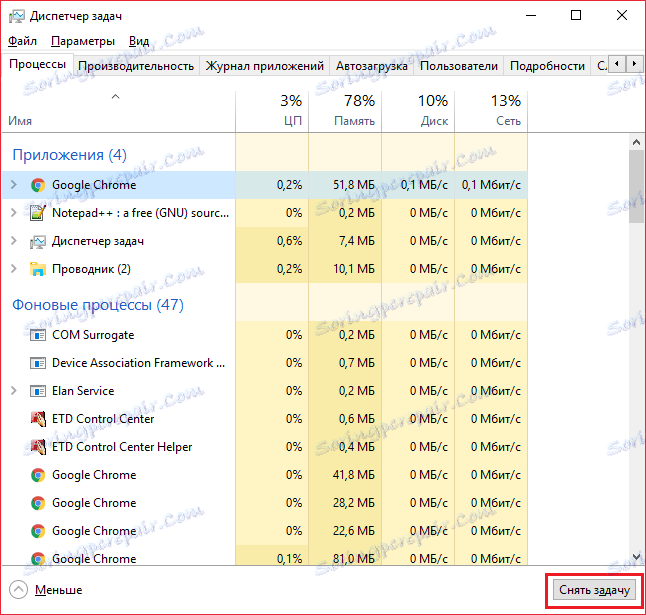Image resolution: width=646 pixels, height=615 pixels.
Task: Click the ETD Control Center icon
Action: (x=38, y=419)
